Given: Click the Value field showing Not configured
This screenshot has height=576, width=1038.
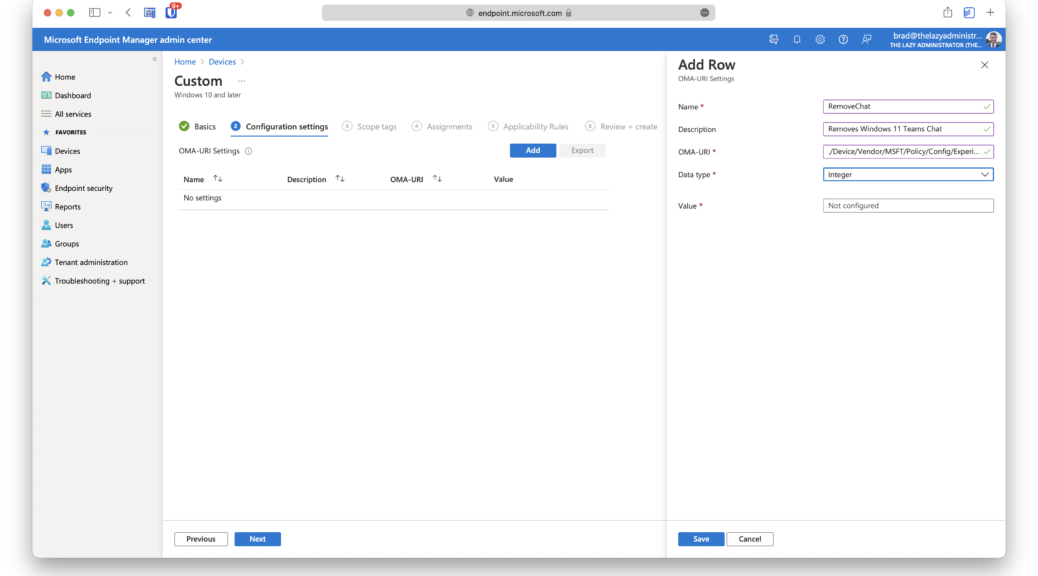Looking at the screenshot, I should (908, 206).
